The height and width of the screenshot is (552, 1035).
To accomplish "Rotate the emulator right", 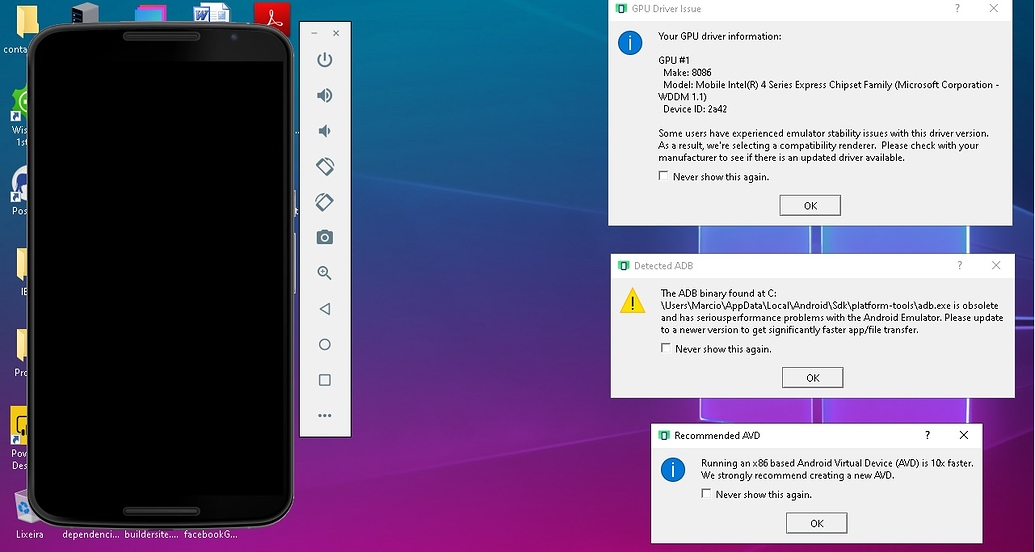I will pyautogui.click(x=324, y=202).
